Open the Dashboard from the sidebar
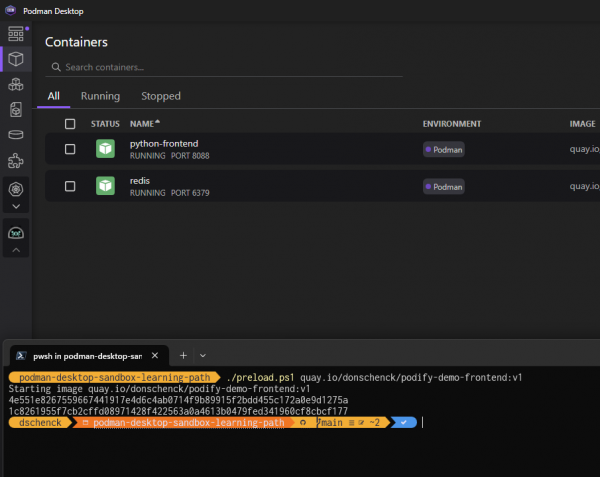The width and height of the screenshot is (600, 477). point(15,34)
